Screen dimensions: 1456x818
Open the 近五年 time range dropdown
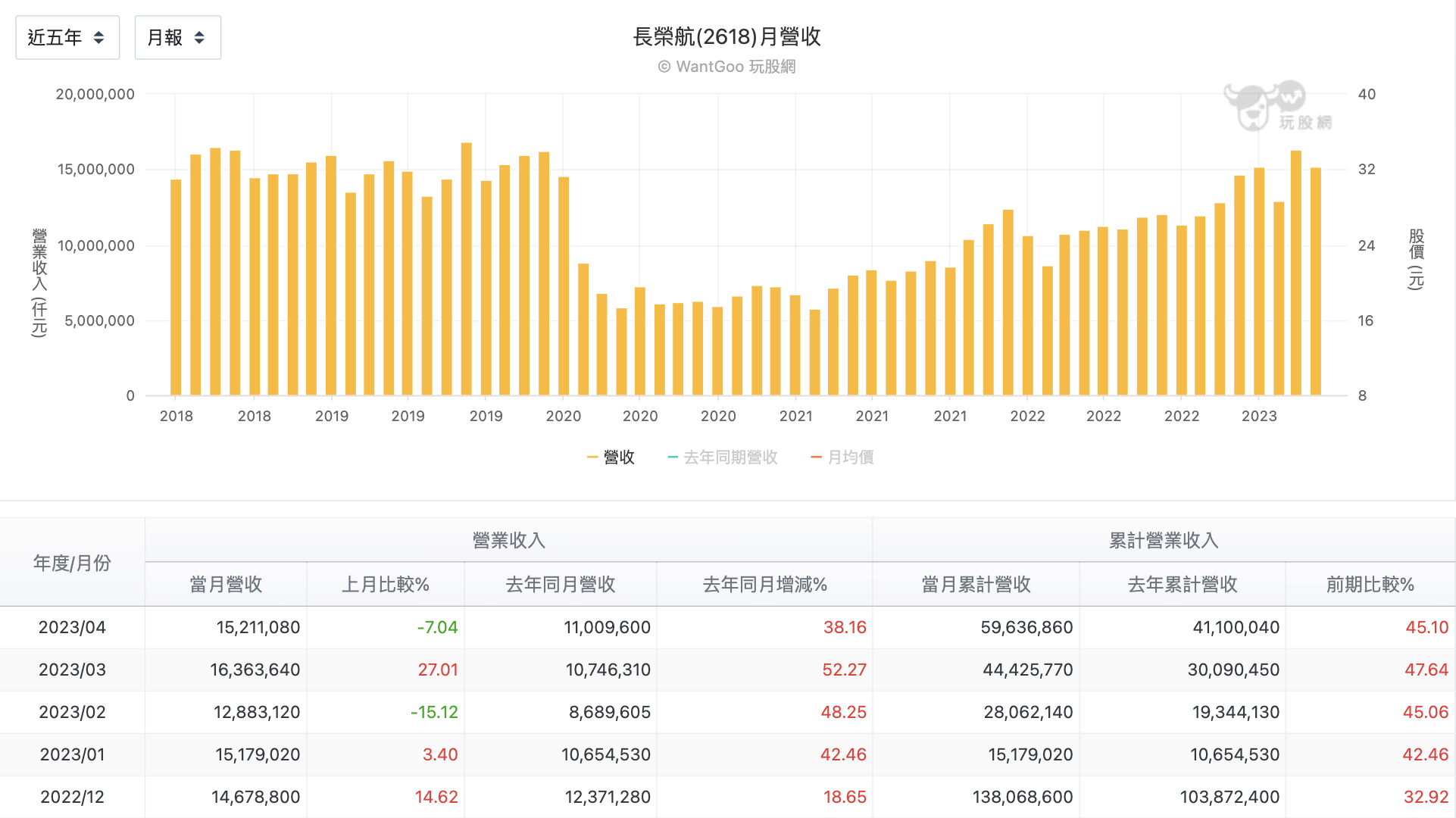(x=67, y=37)
